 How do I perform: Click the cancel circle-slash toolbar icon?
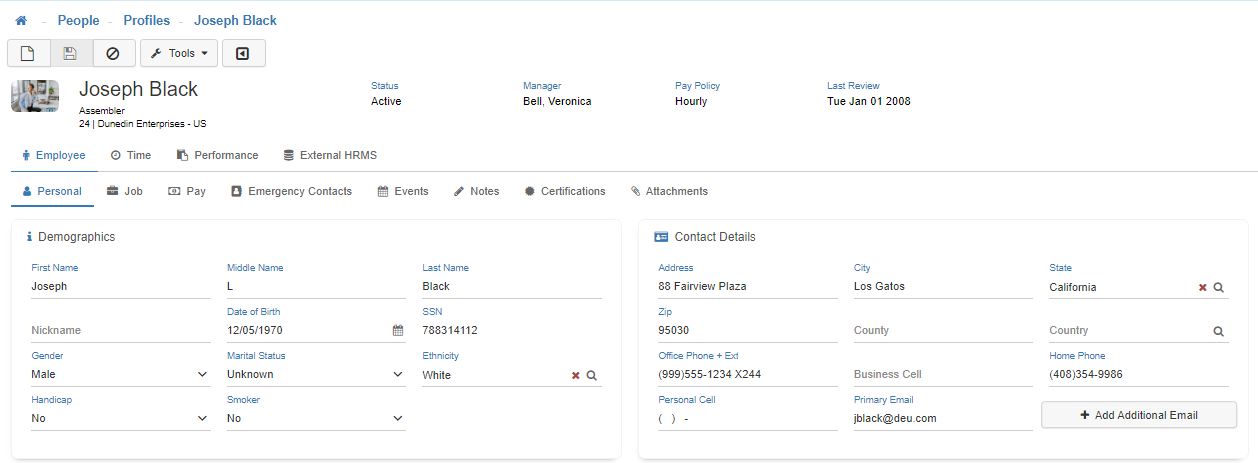click(x=113, y=53)
